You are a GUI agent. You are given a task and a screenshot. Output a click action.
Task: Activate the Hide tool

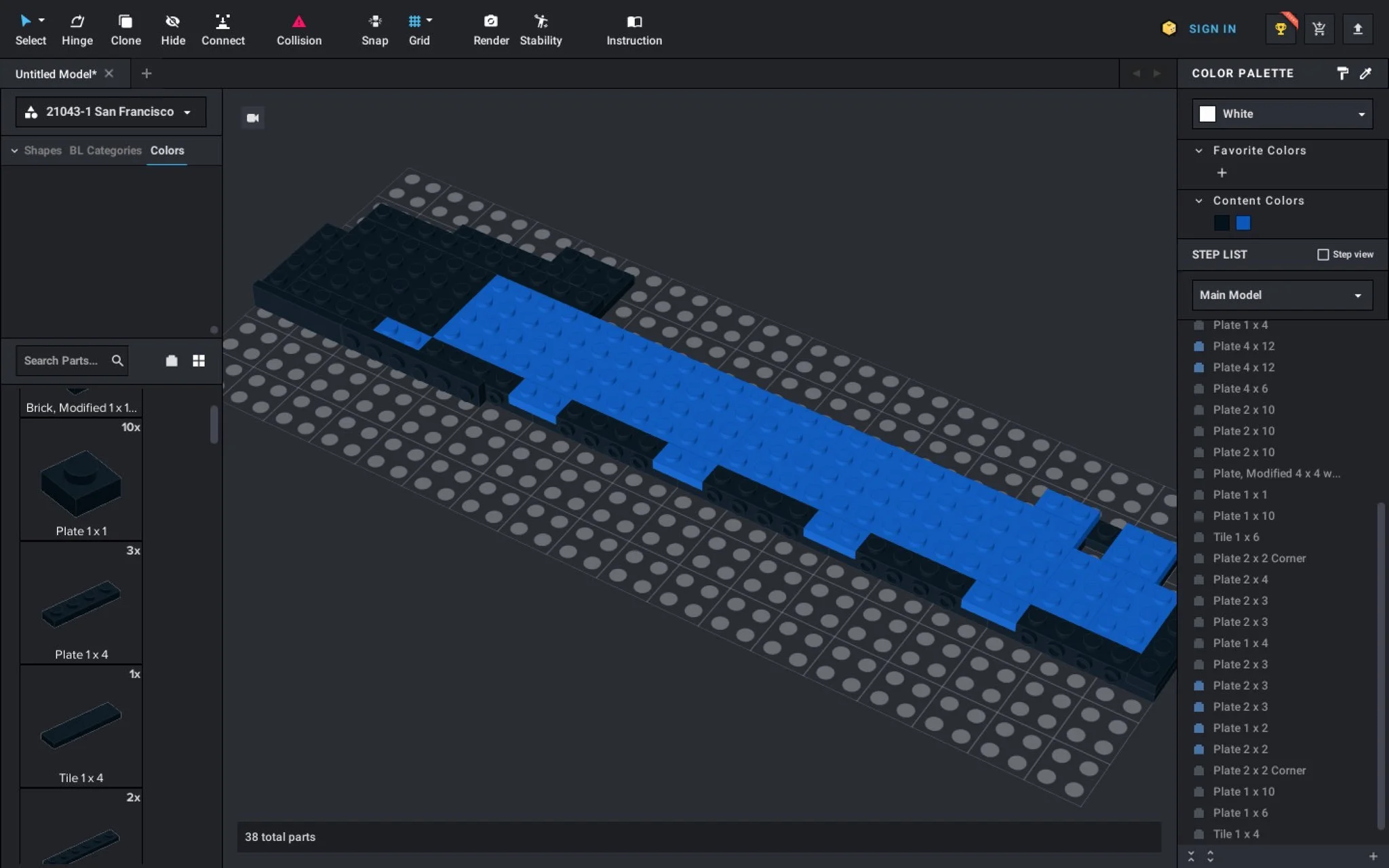(x=172, y=30)
